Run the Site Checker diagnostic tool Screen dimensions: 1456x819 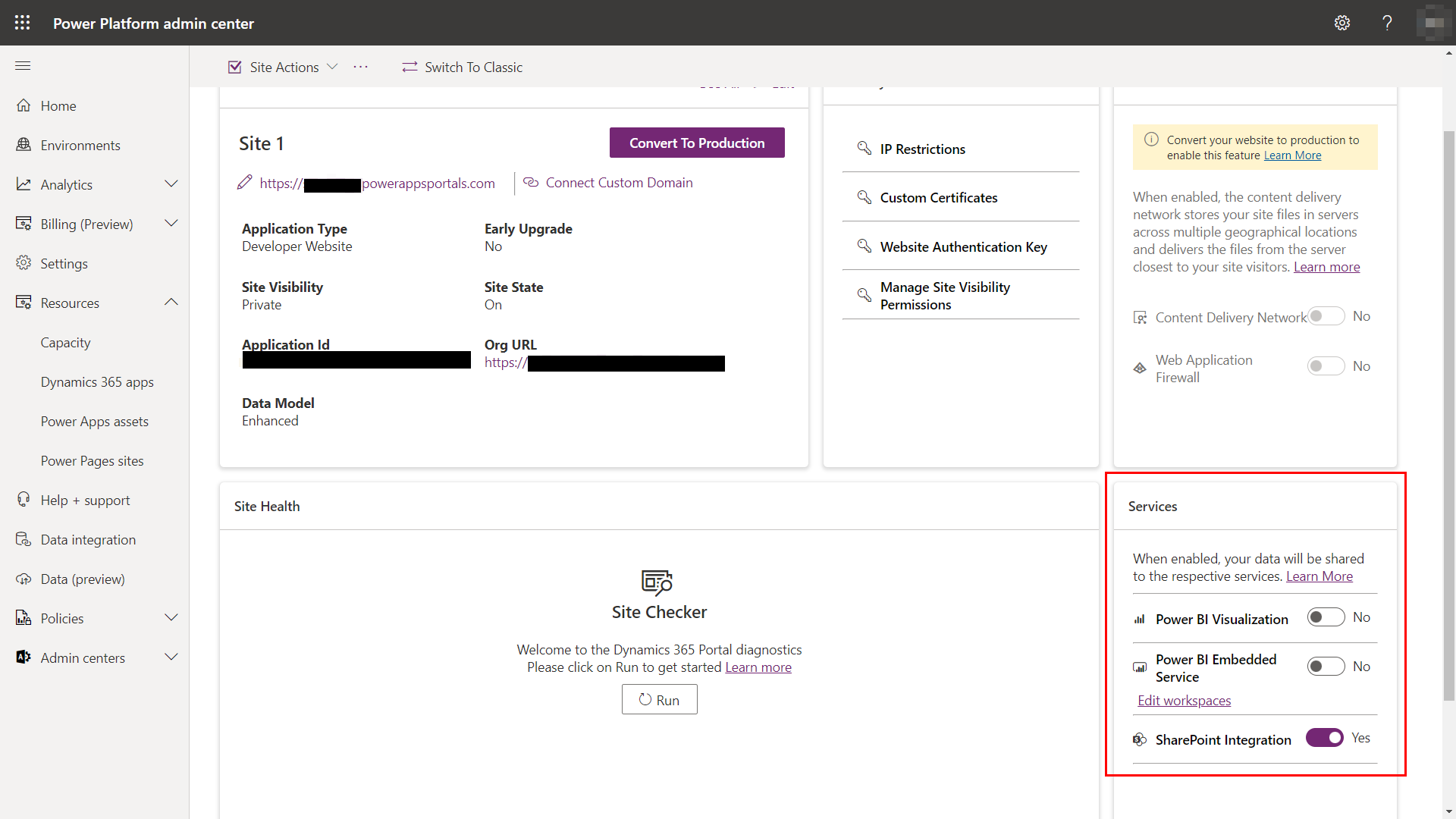(659, 699)
